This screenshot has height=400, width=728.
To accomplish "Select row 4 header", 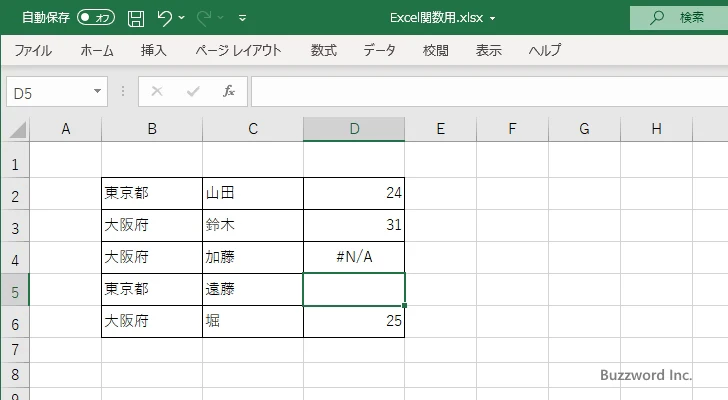I will (15, 258).
